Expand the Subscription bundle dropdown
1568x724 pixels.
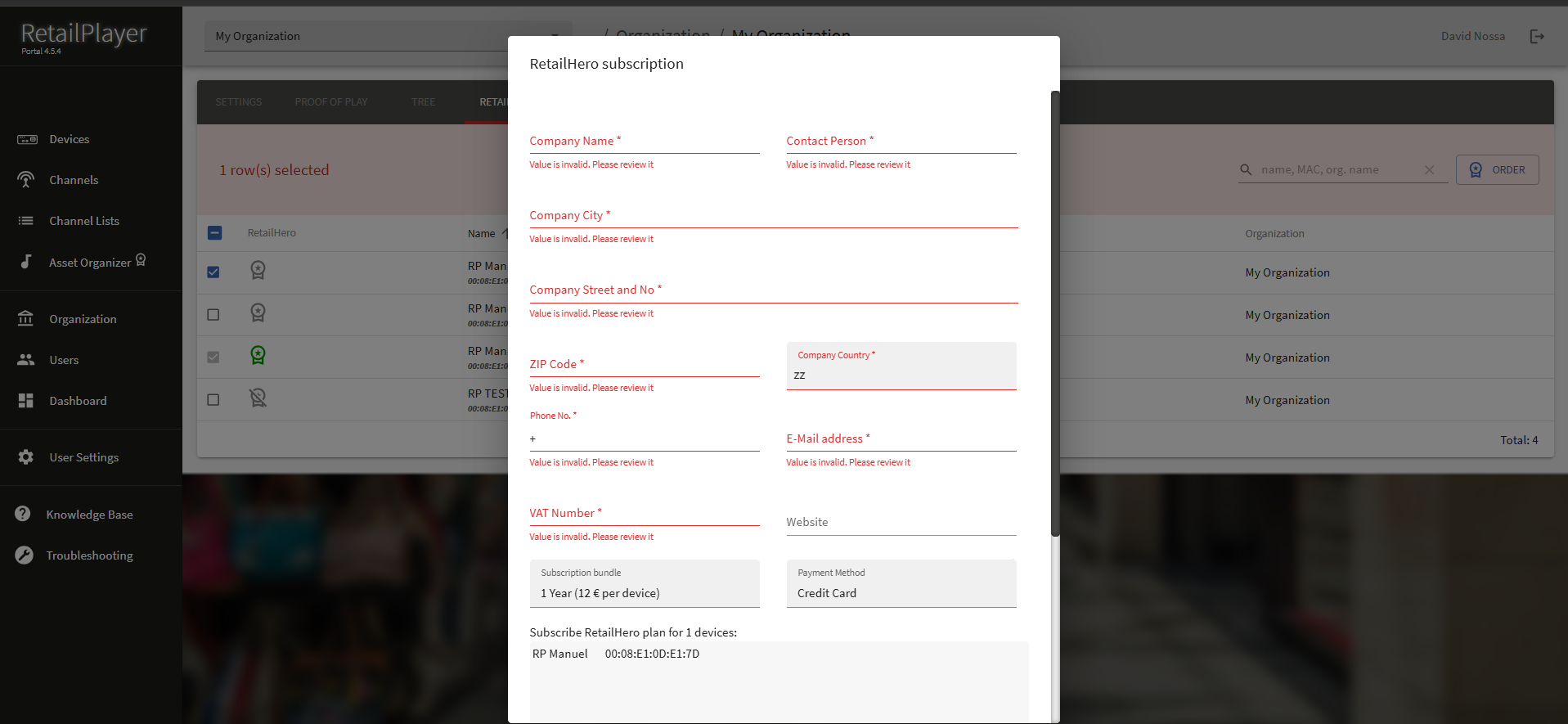pos(644,584)
